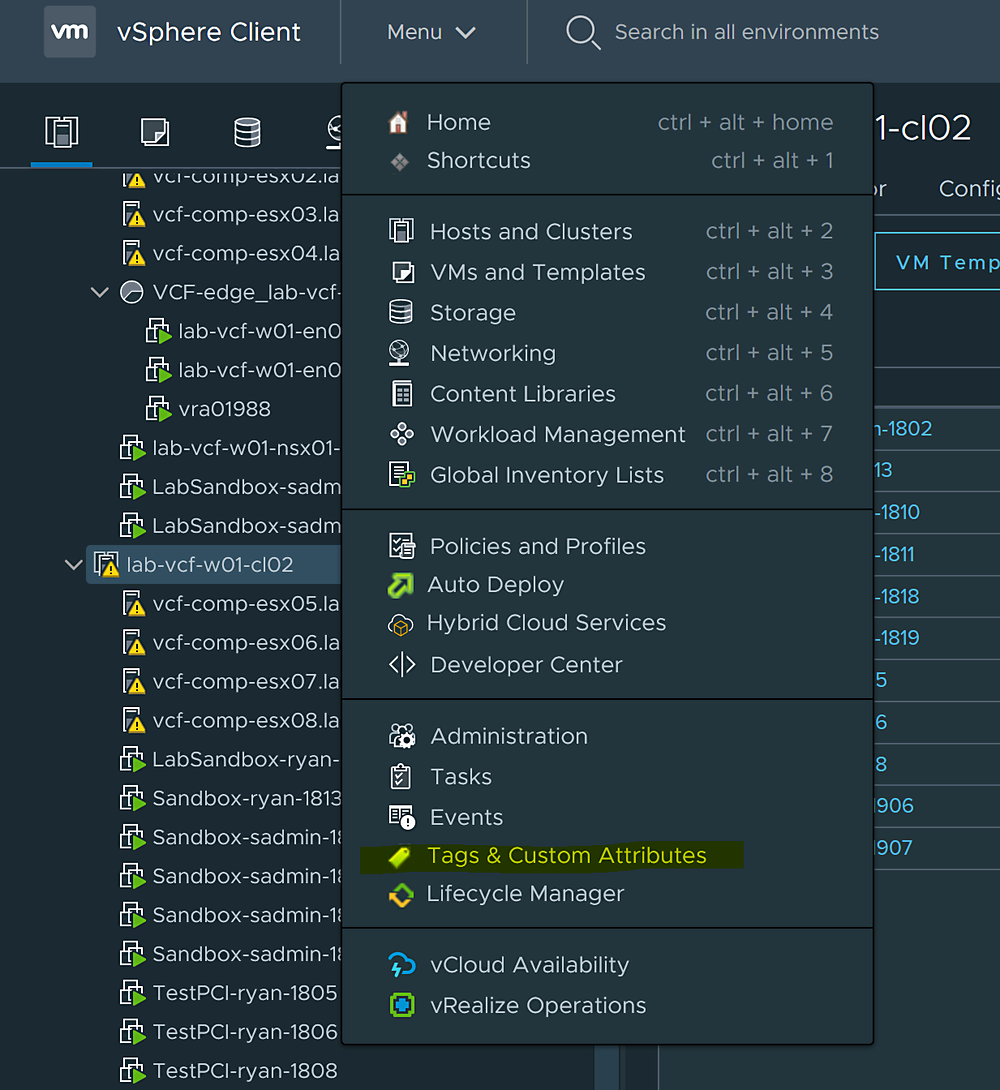The height and width of the screenshot is (1090, 1000).
Task: Click the Shortcuts diamond icon
Action: (x=400, y=162)
